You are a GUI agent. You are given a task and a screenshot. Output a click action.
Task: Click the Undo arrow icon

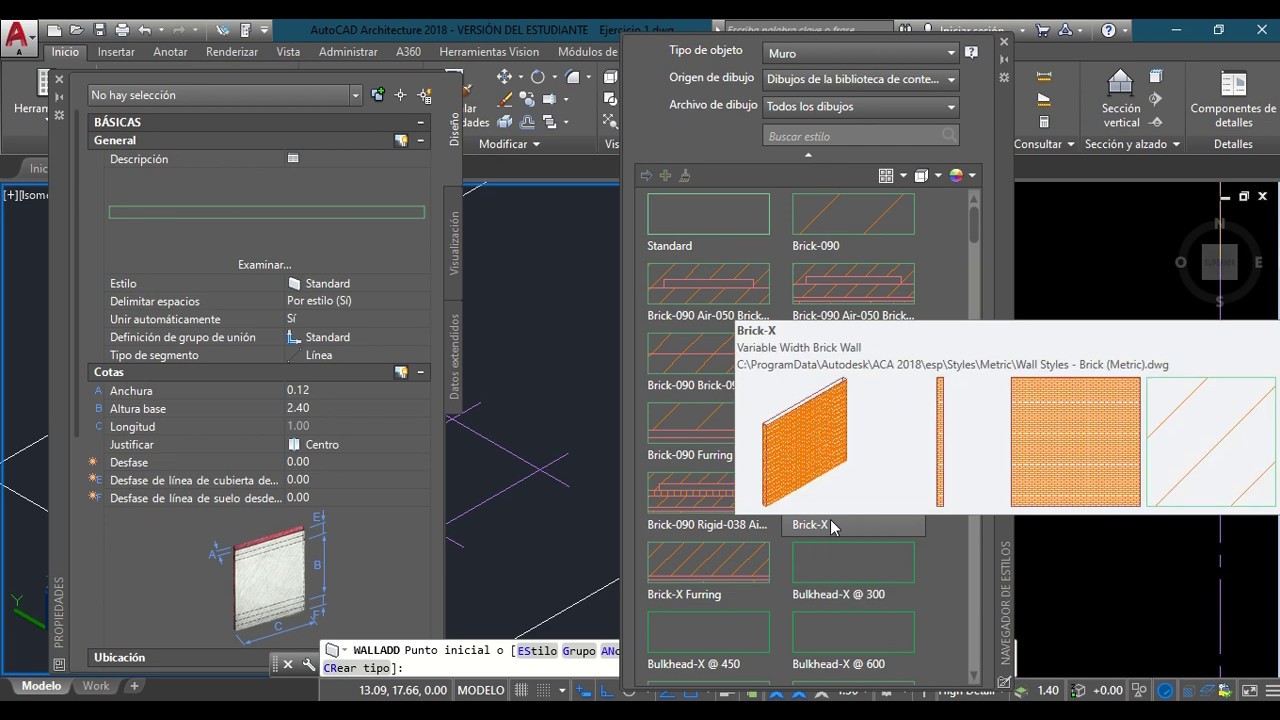[145, 31]
